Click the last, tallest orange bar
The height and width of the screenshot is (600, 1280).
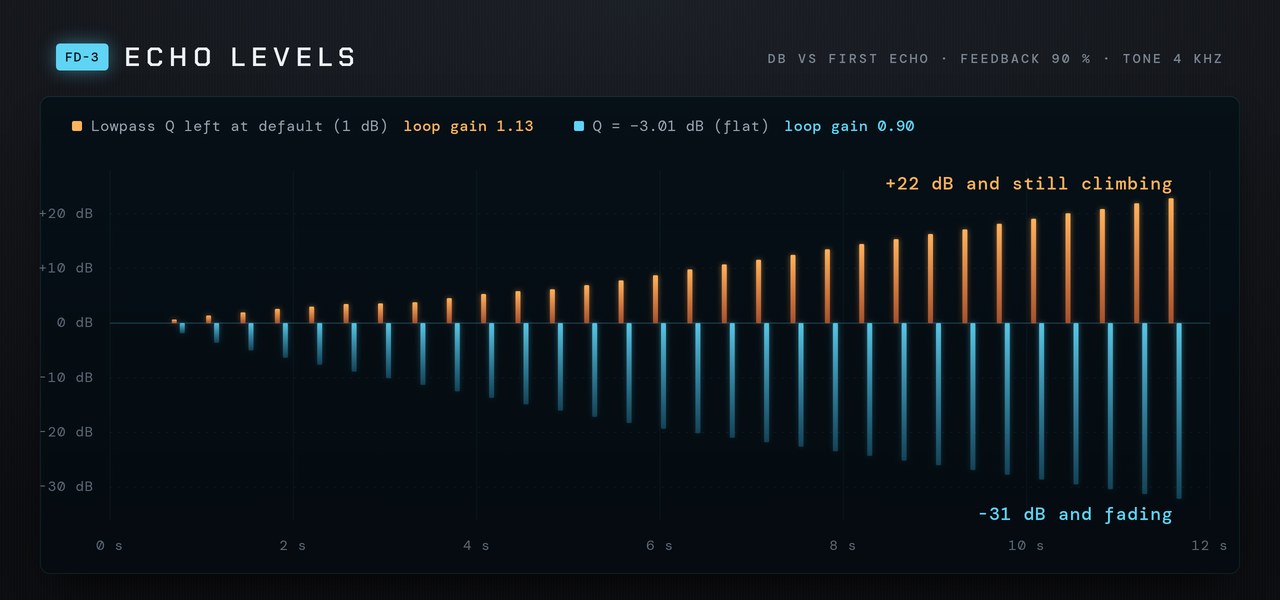1171,260
